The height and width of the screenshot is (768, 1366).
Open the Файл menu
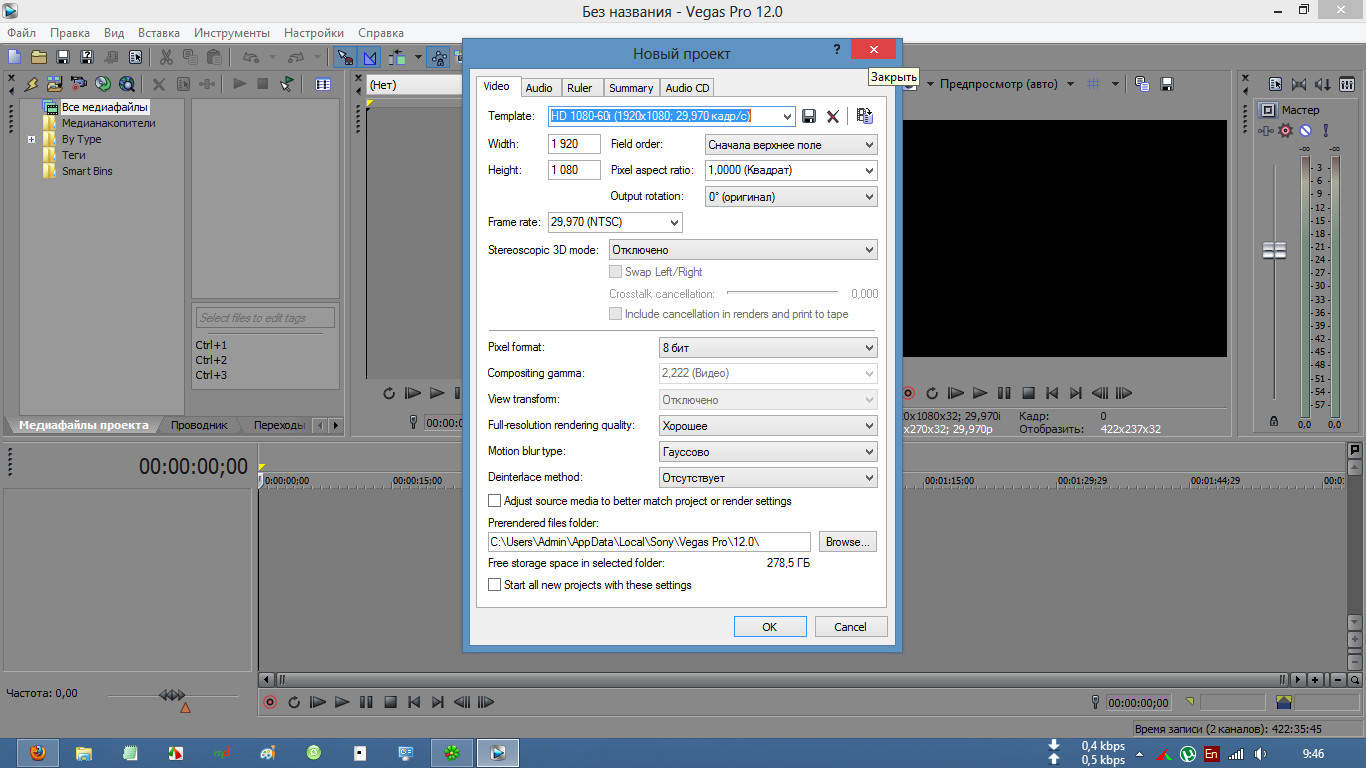click(21, 33)
